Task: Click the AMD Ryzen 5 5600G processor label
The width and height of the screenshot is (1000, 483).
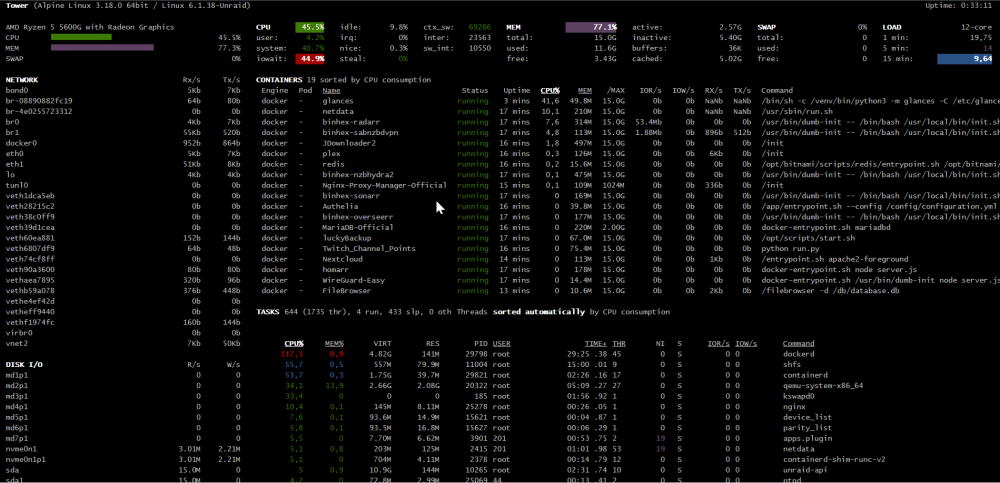Action: pos(90,27)
